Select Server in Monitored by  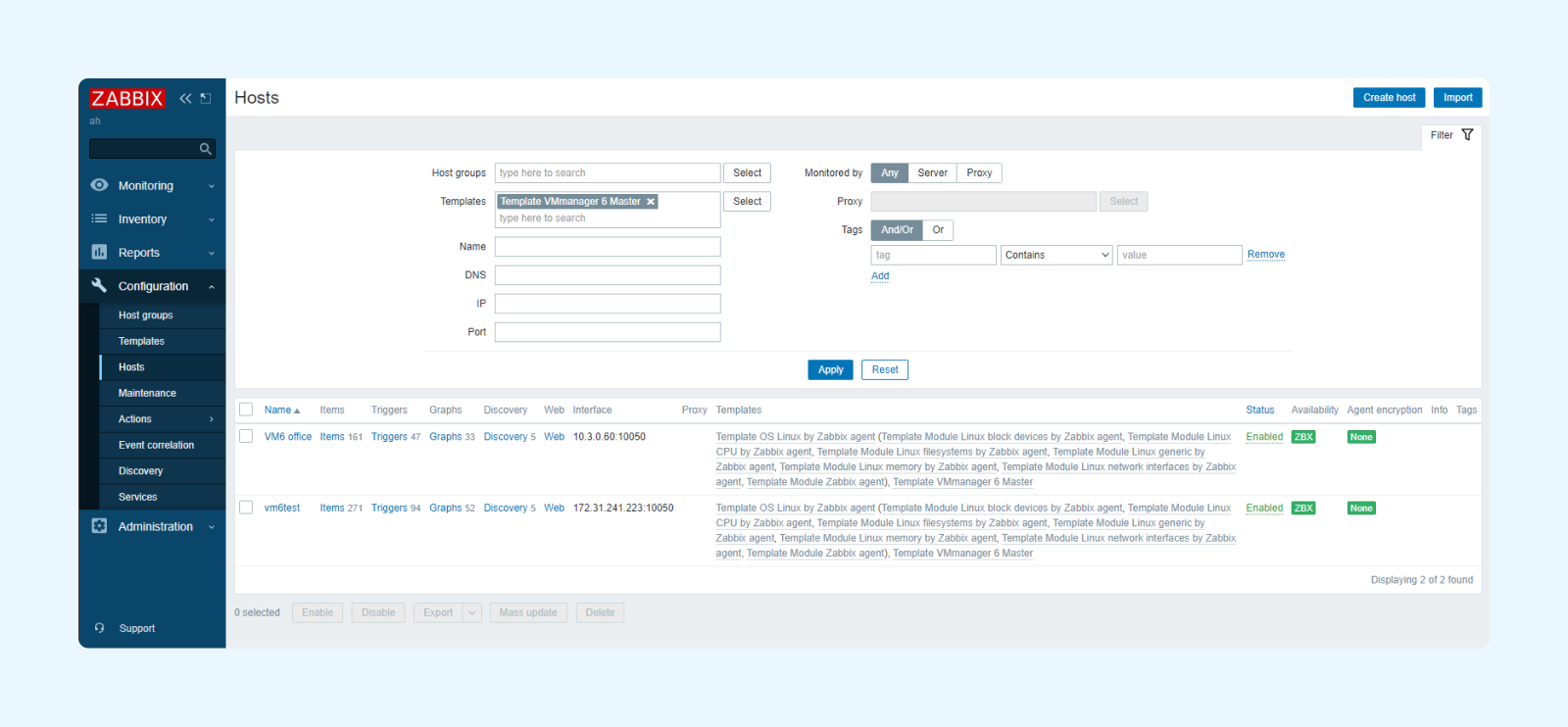click(x=932, y=173)
